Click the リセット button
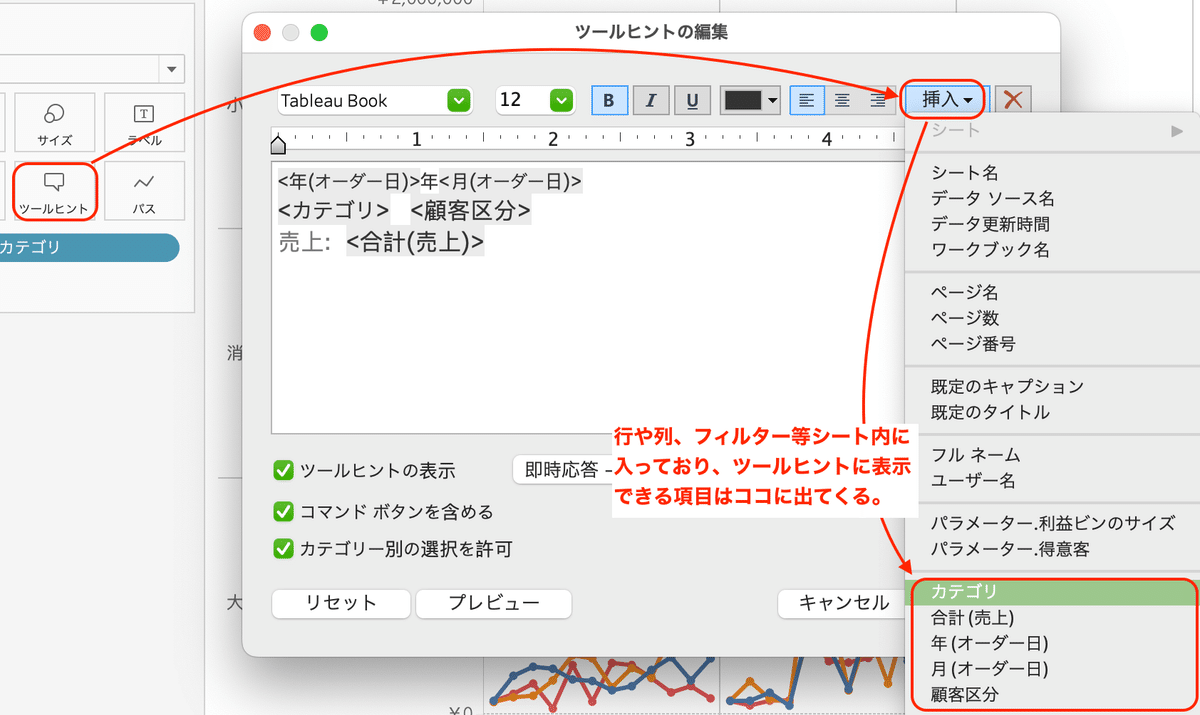The image size is (1200, 715). (x=341, y=603)
